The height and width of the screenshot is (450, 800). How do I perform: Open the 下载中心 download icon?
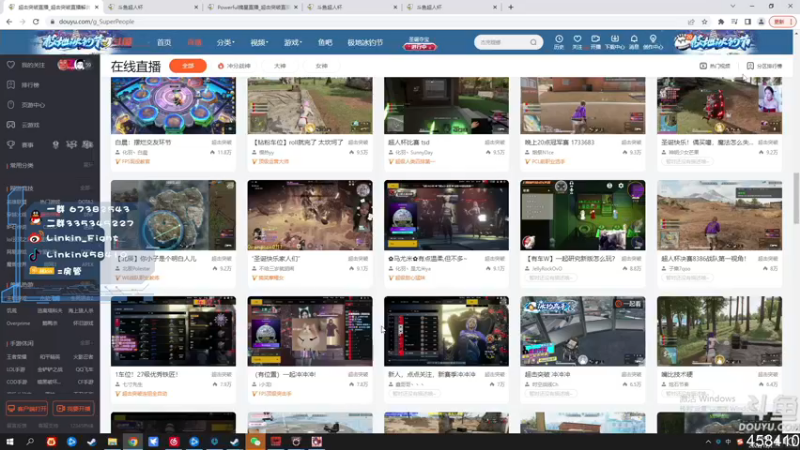[x=614, y=42]
